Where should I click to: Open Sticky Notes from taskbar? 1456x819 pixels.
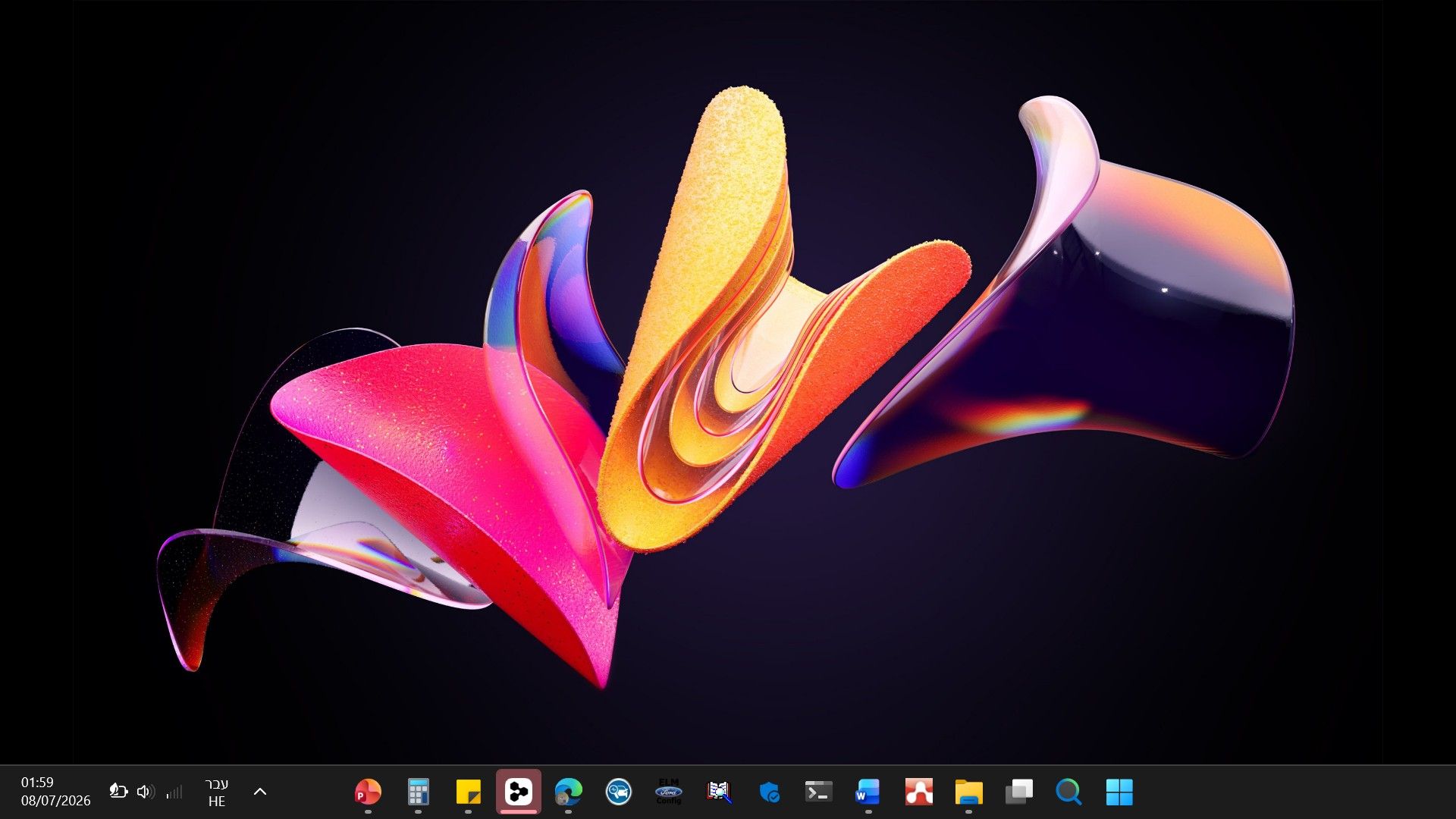[468, 792]
